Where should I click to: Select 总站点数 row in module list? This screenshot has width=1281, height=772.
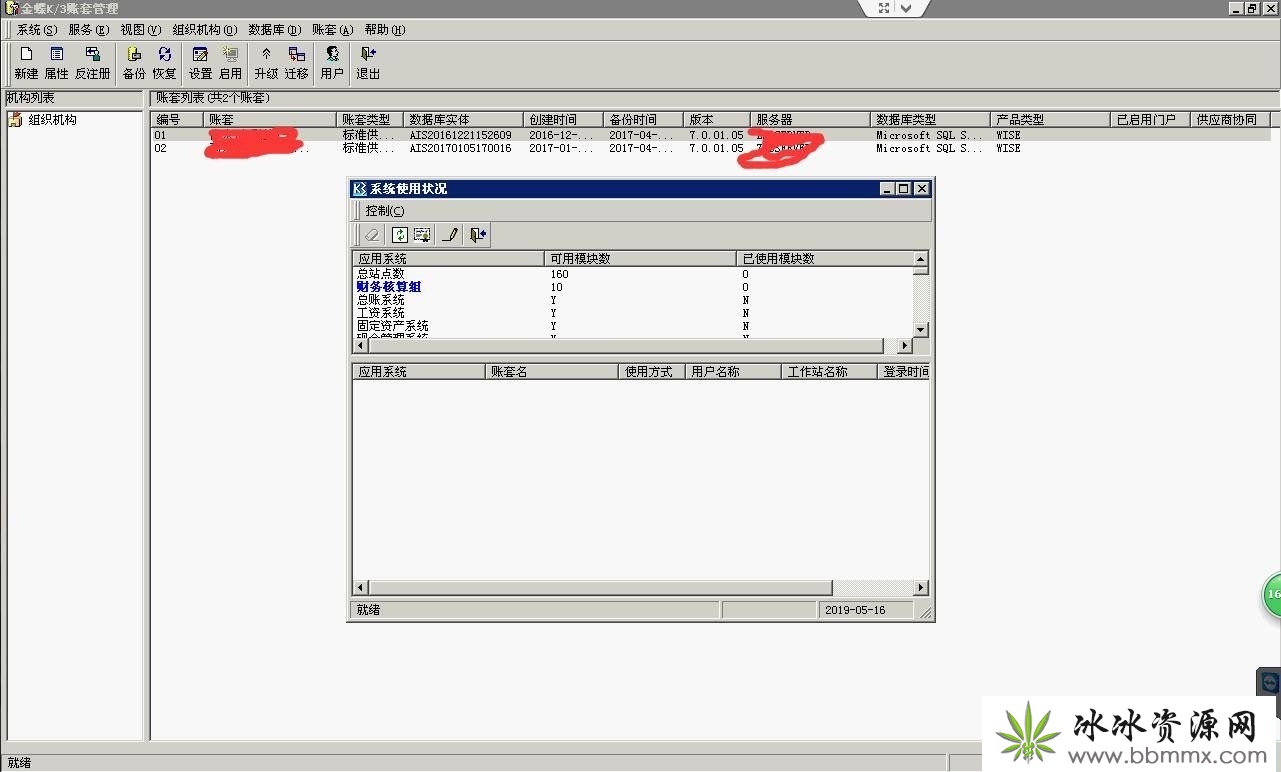point(633,274)
